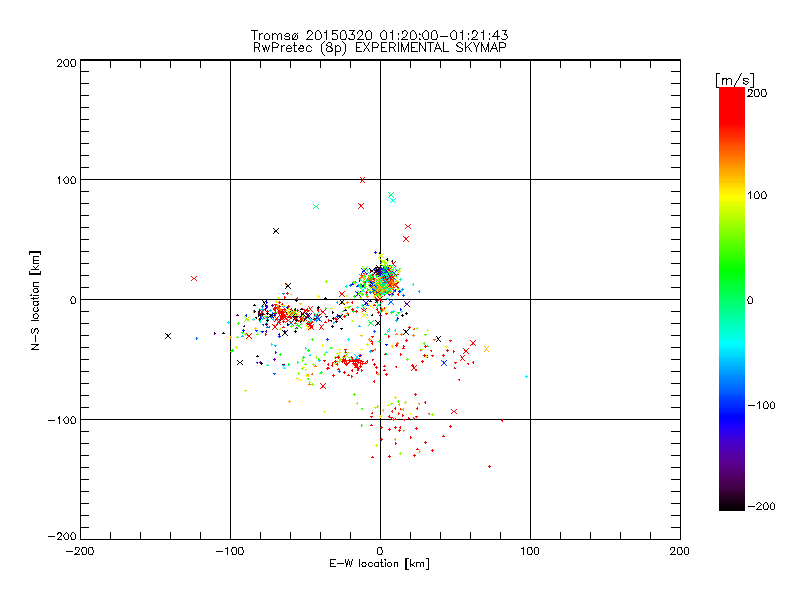This screenshot has height=600, width=800.
Task: Click the plot title 'Tromsø 20150320 01:20:00-01:21:43'
Action: pyautogui.click(x=379, y=35)
